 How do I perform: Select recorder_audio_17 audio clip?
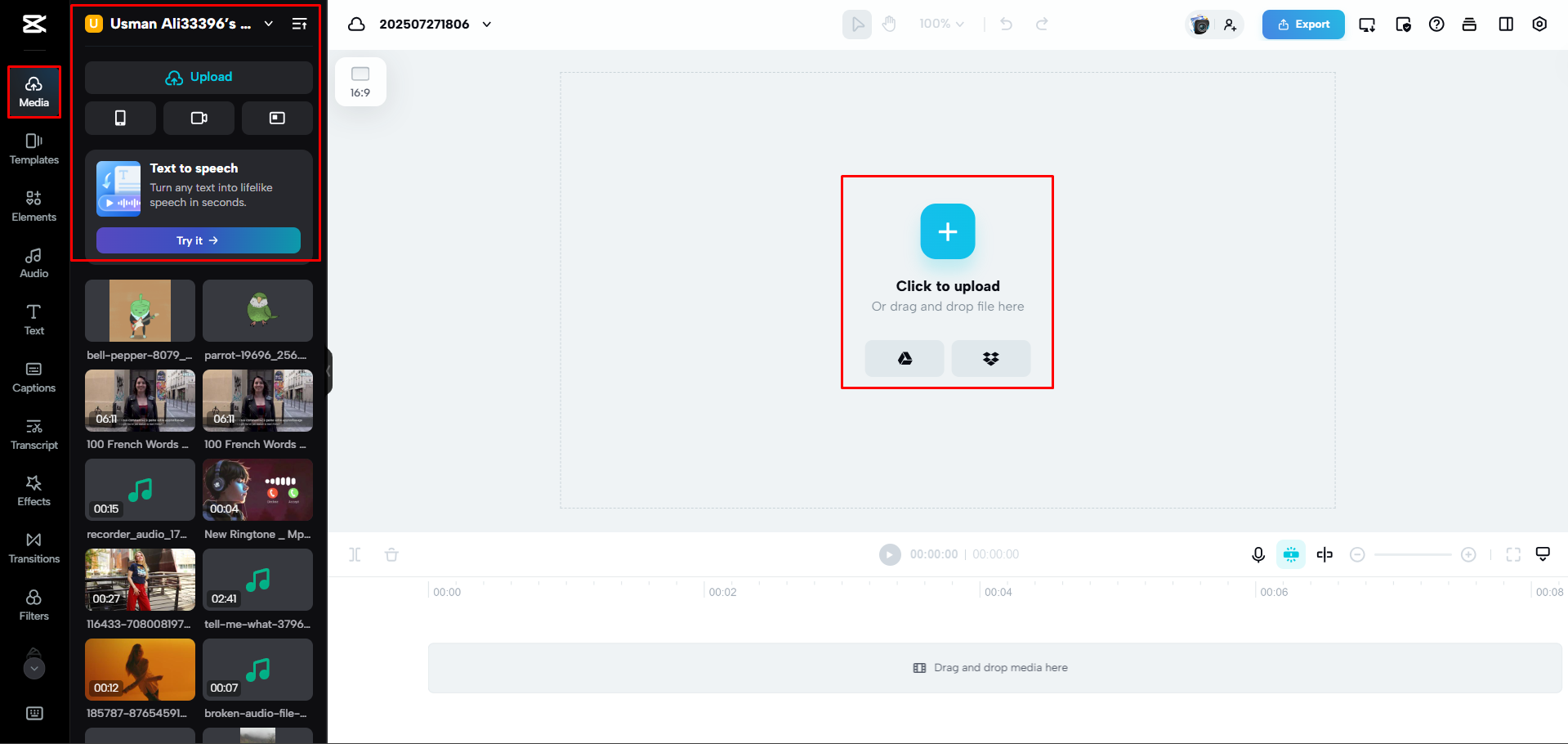140,490
